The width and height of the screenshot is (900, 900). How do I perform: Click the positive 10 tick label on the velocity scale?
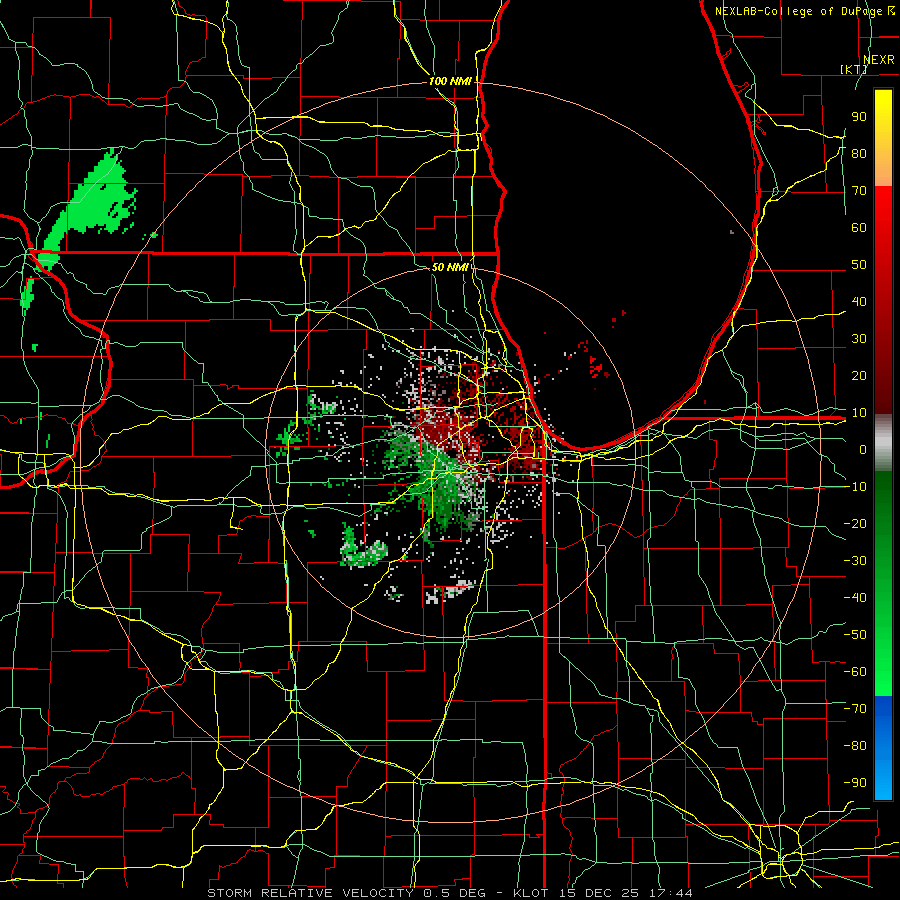[x=859, y=413]
